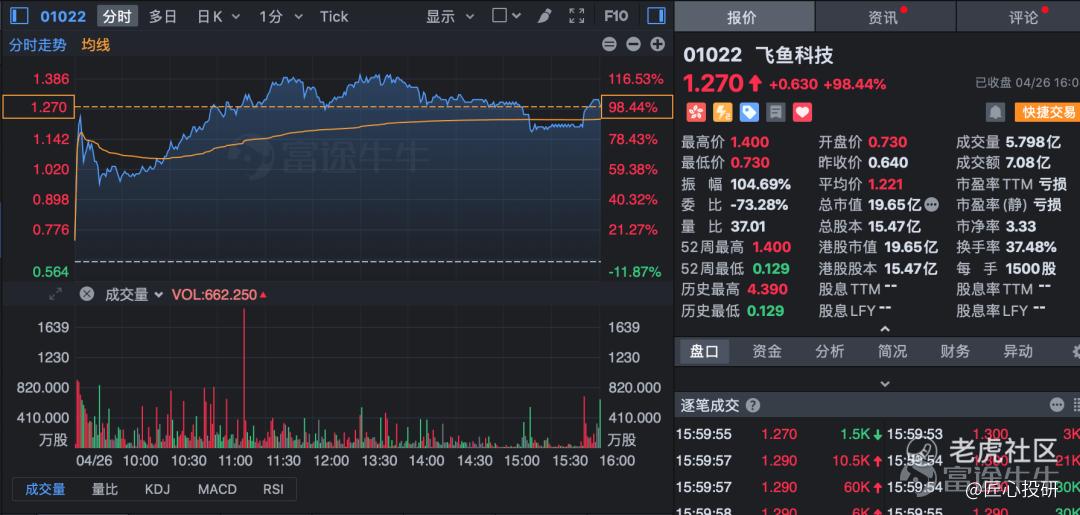
Task: Open the 成交量 indicator dropdown
Action: click(134, 295)
